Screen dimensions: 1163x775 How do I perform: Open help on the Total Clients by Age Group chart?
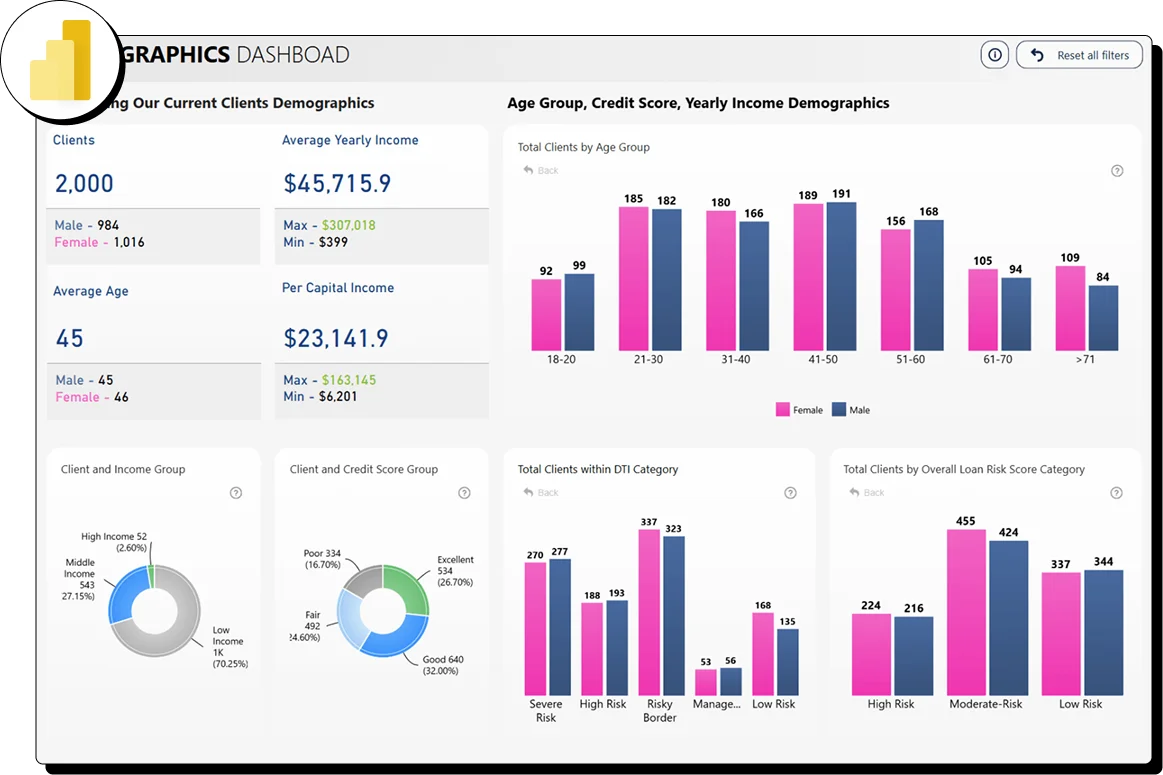click(x=1117, y=171)
